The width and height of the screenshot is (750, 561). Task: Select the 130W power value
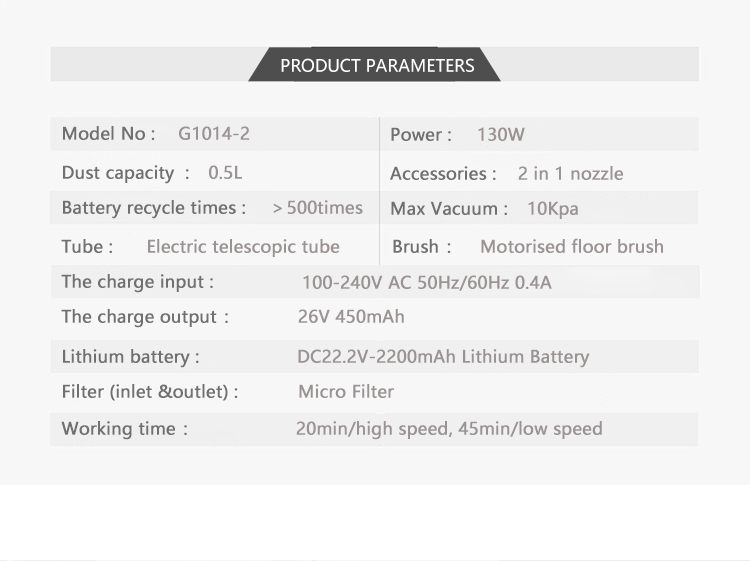pyautogui.click(x=501, y=135)
